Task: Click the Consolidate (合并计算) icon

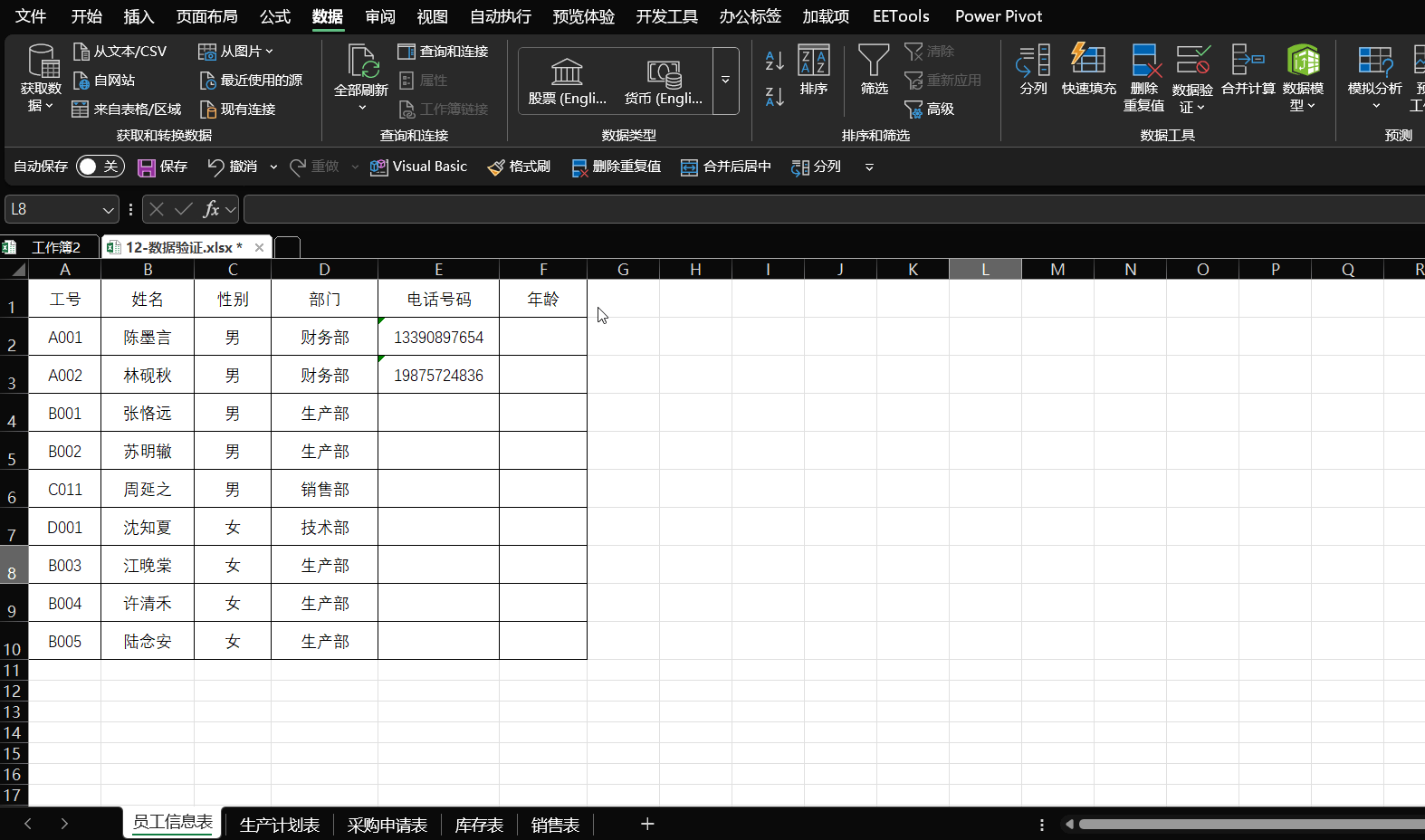Action: (1248, 60)
